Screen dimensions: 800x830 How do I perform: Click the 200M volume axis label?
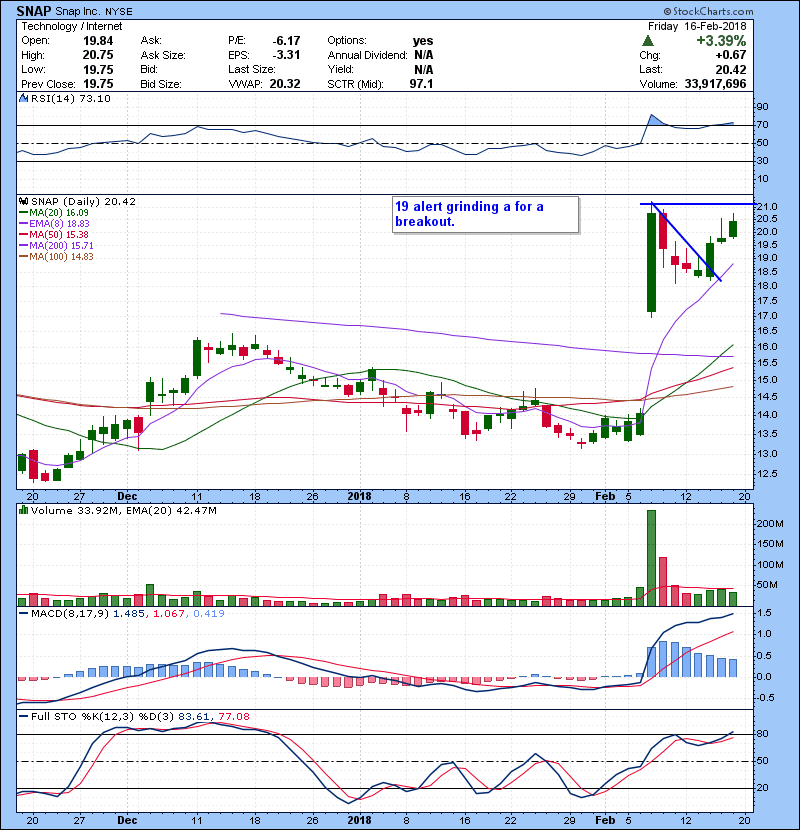[770, 524]
